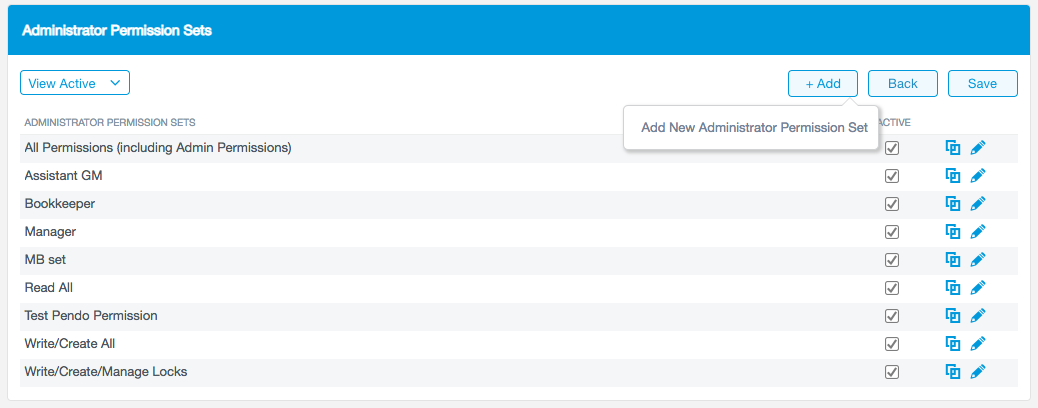The width and height of the screenshot is (1038, 408).
Task: Select the Manager row name
Action: 50,232
